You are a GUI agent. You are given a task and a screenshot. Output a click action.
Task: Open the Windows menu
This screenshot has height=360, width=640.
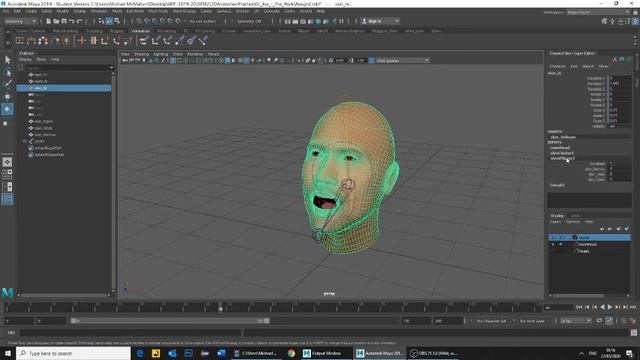(99, 11)
